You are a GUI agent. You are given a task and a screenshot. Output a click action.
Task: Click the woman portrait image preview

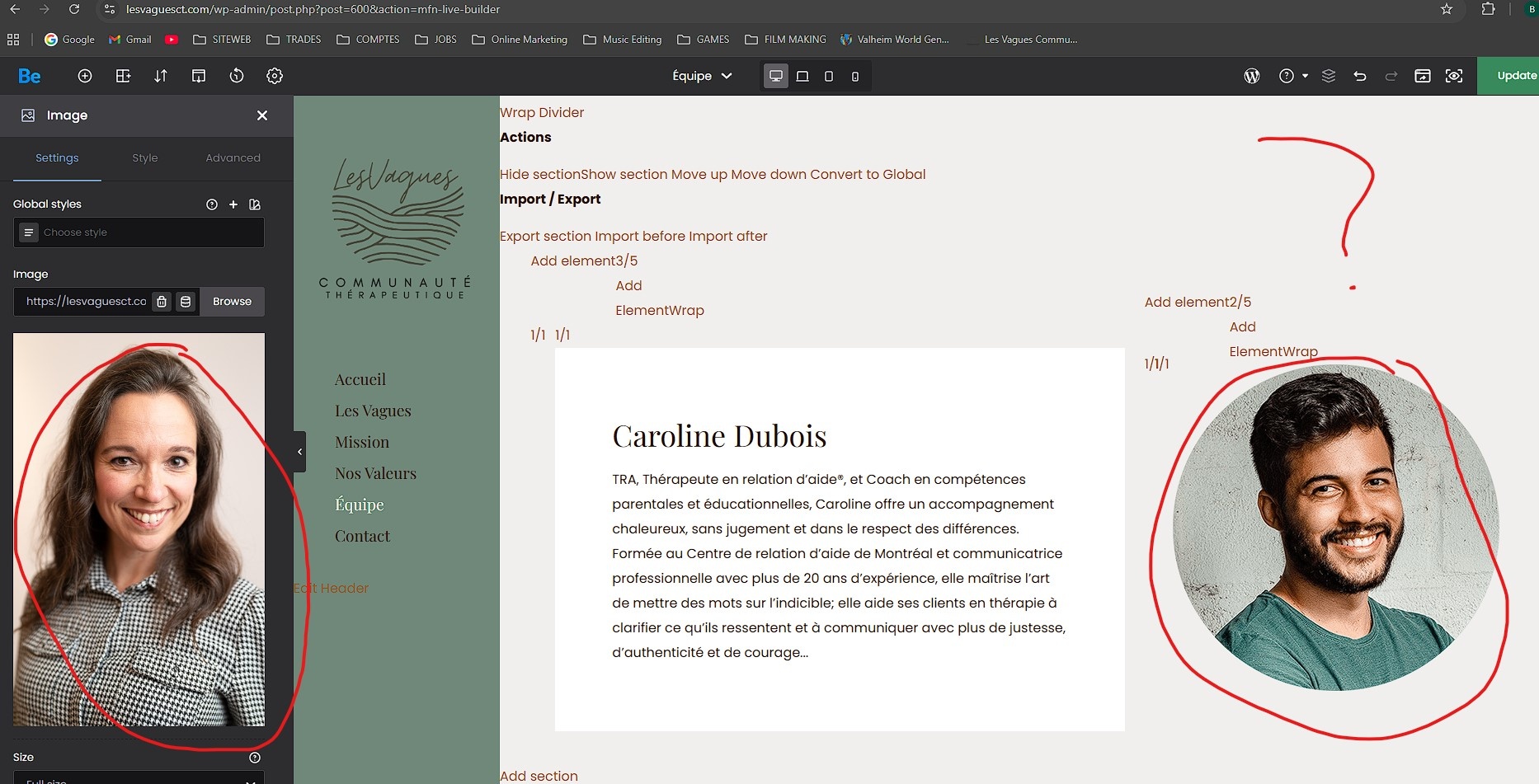[139, 529]
